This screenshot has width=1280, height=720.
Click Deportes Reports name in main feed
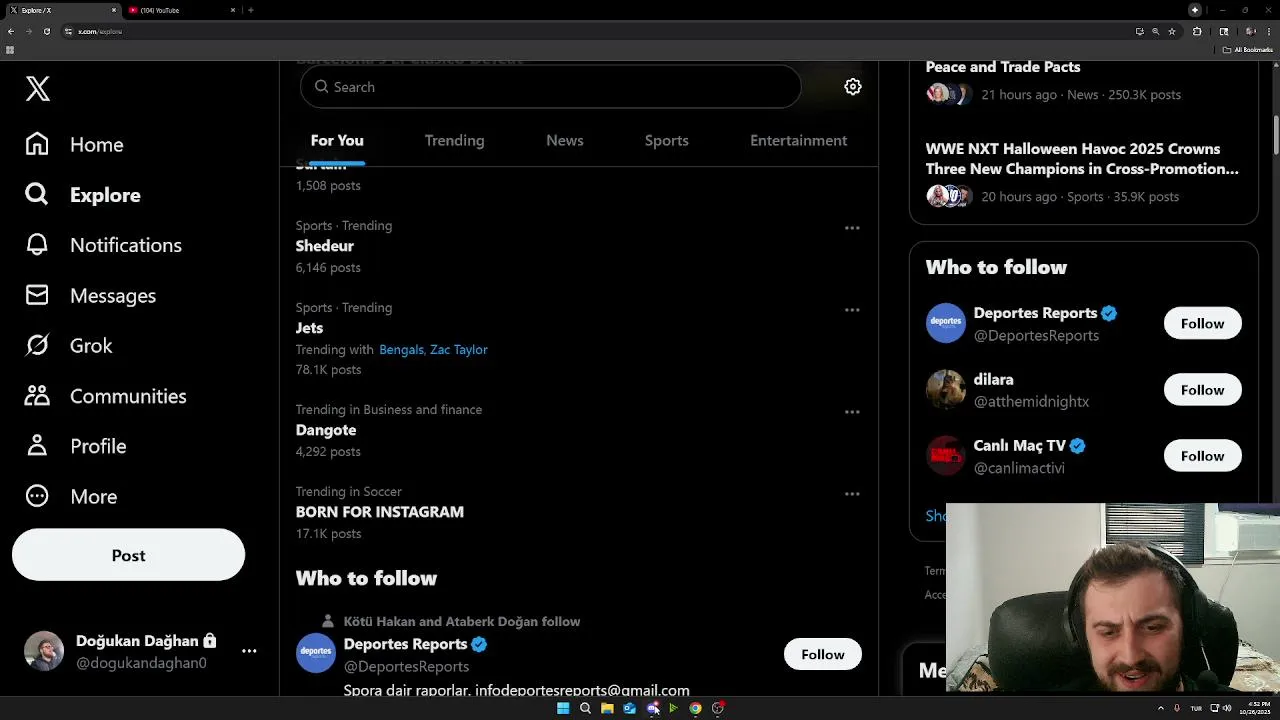coord(406,644)
